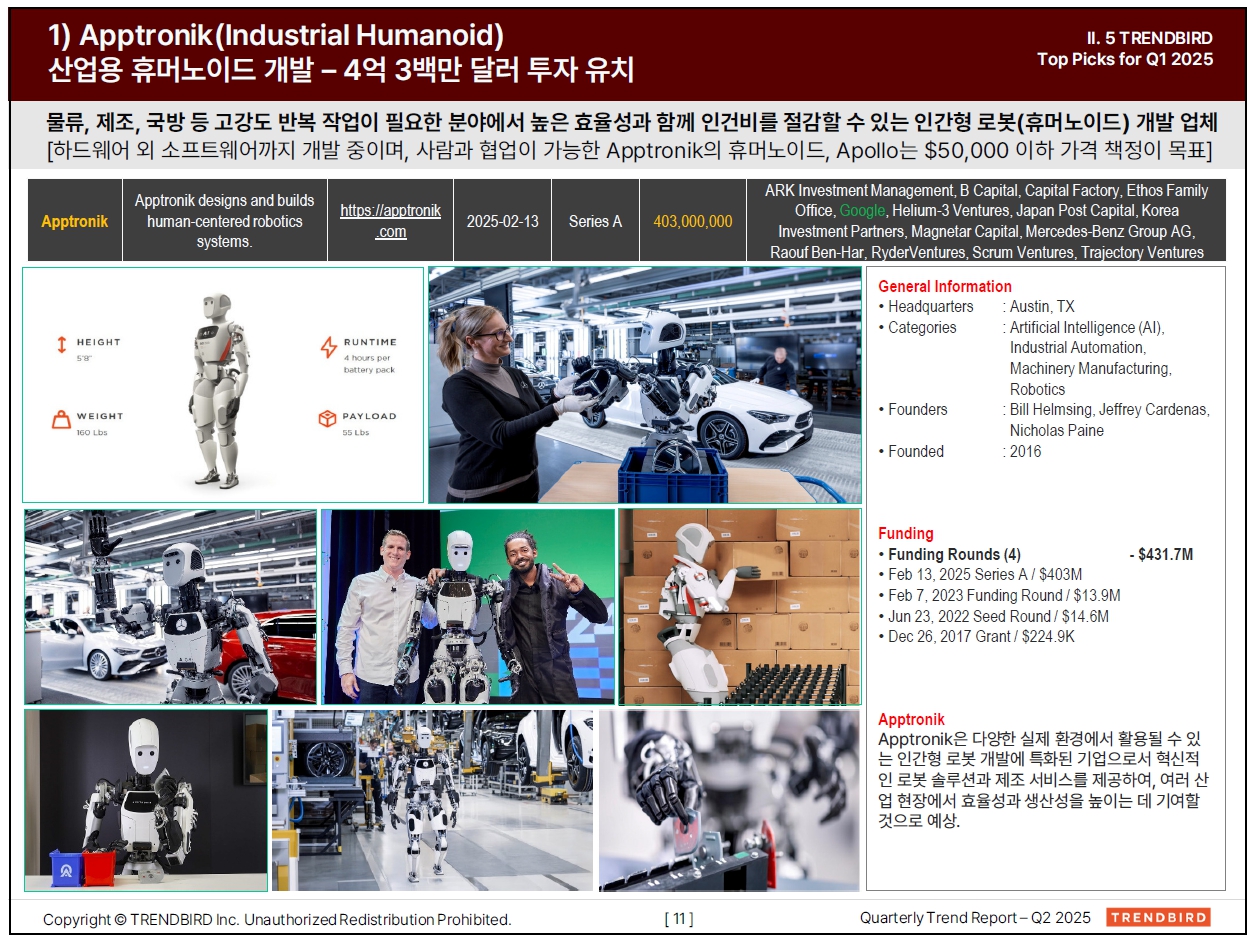1256x942 pixels.
Task: Click the Top Picks for Q1 2025 label
Action: coord(1125,59)
